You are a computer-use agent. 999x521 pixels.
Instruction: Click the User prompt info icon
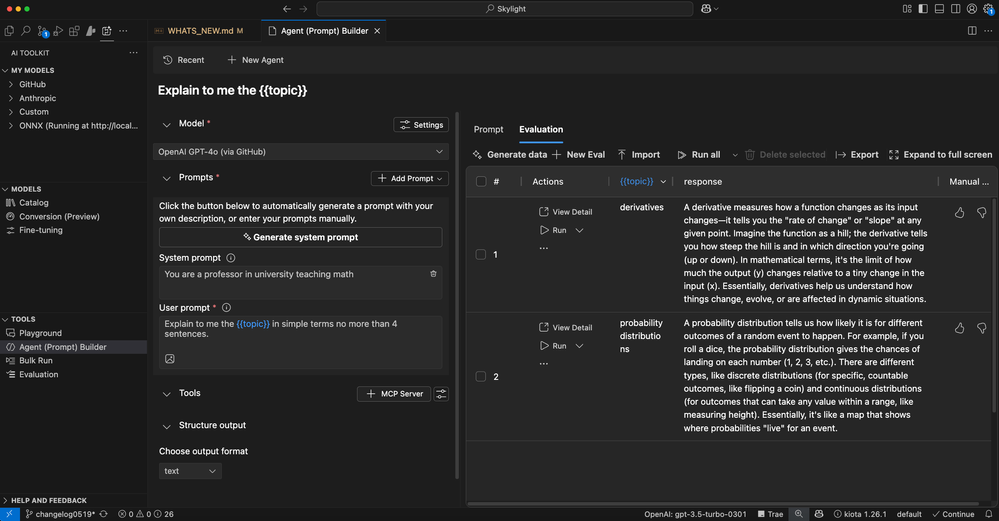click(x=226, y=308)
